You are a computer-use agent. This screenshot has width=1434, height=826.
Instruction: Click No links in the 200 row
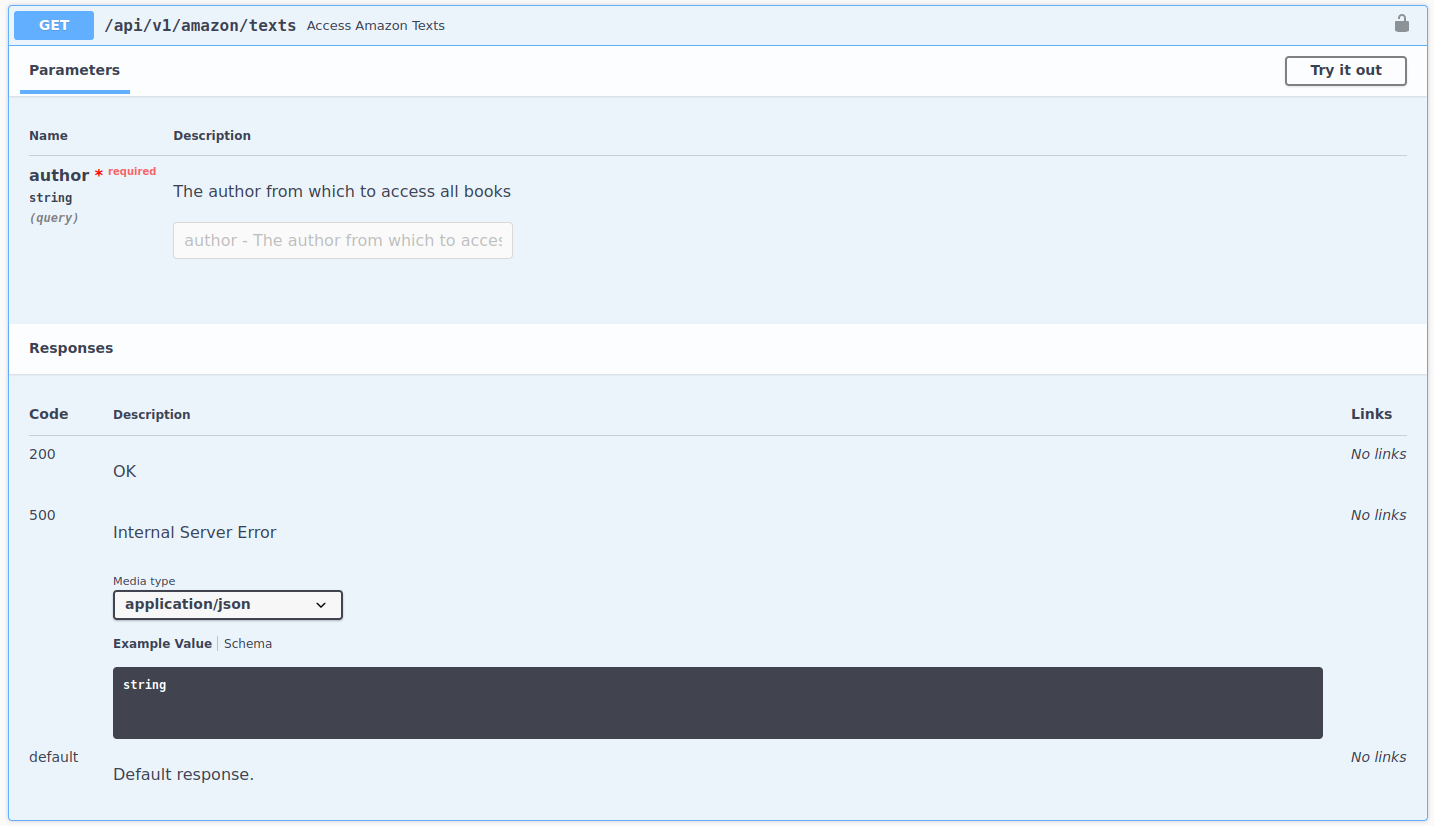pos(1377,454)
